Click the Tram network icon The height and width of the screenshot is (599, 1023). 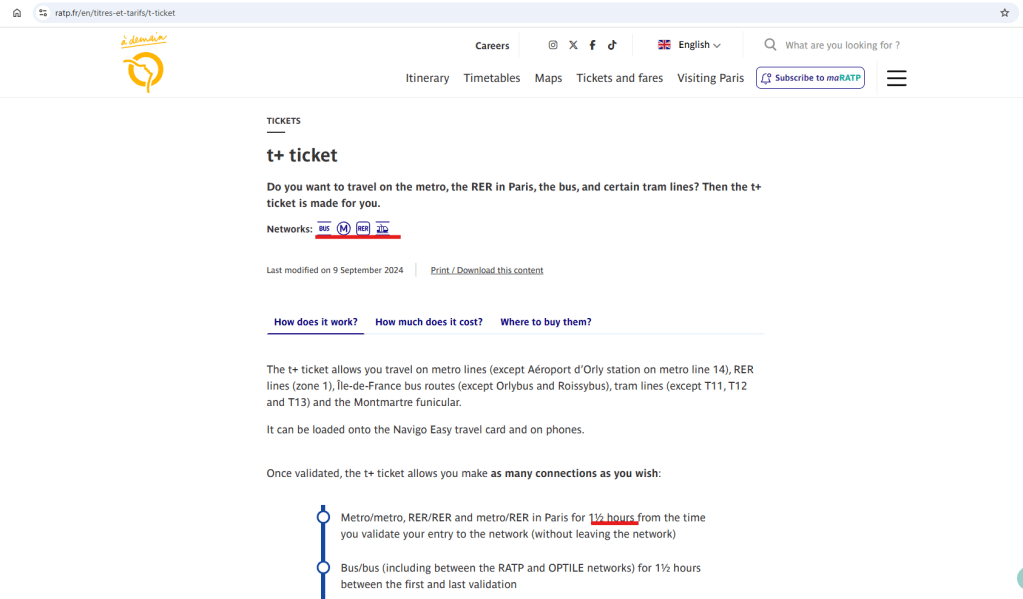tap(382, 228)
